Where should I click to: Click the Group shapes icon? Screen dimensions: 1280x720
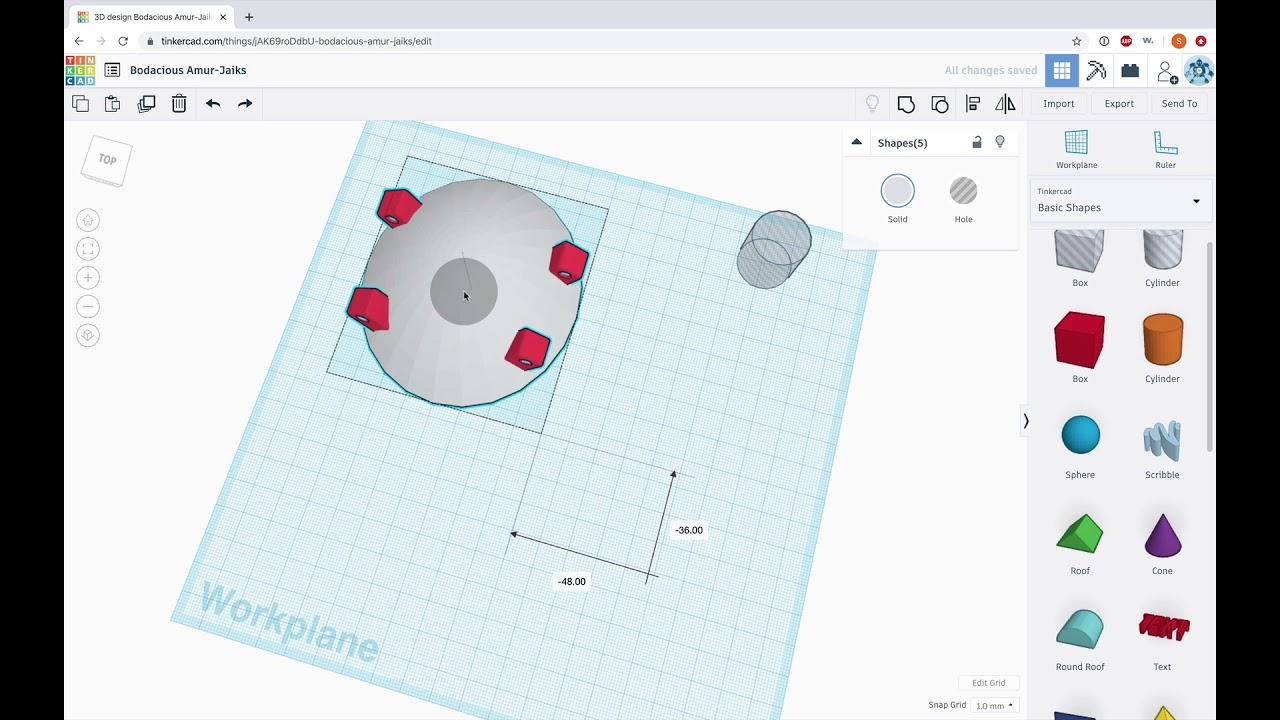coord(906,104)
